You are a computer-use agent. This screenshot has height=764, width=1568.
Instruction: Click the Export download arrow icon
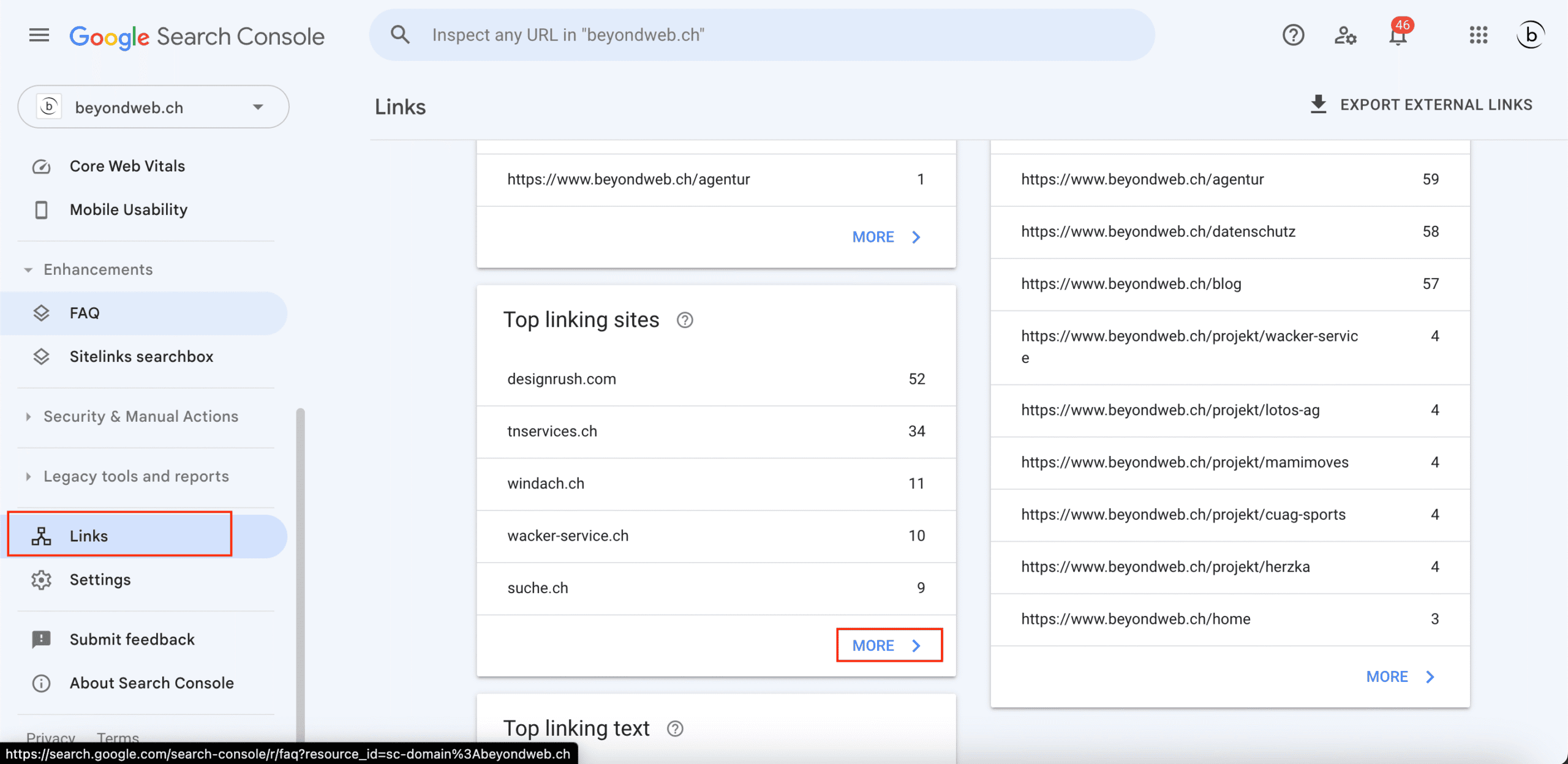pyautogui.click(x=1318, y=105)
